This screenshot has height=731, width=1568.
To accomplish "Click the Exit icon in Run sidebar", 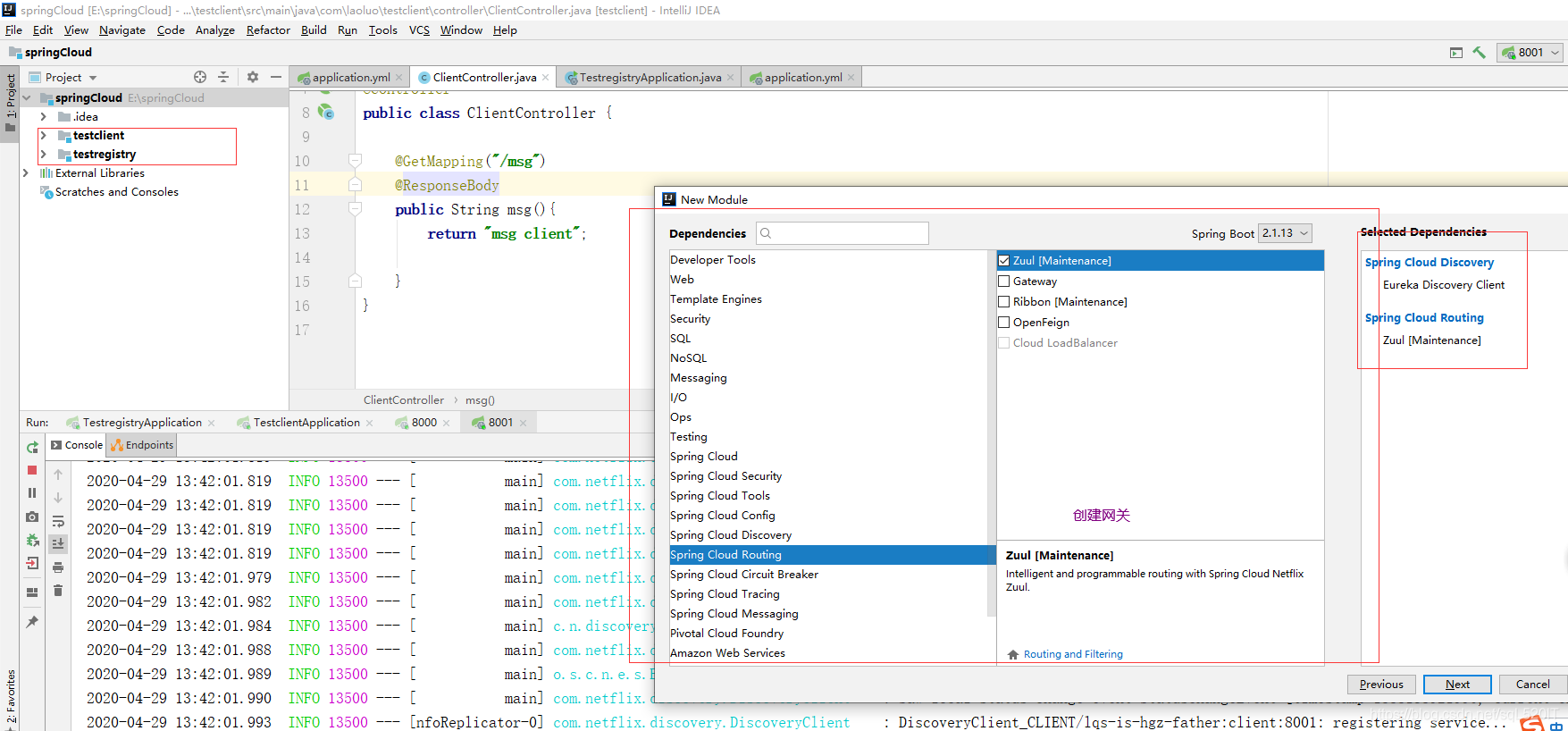I will 32,563.
